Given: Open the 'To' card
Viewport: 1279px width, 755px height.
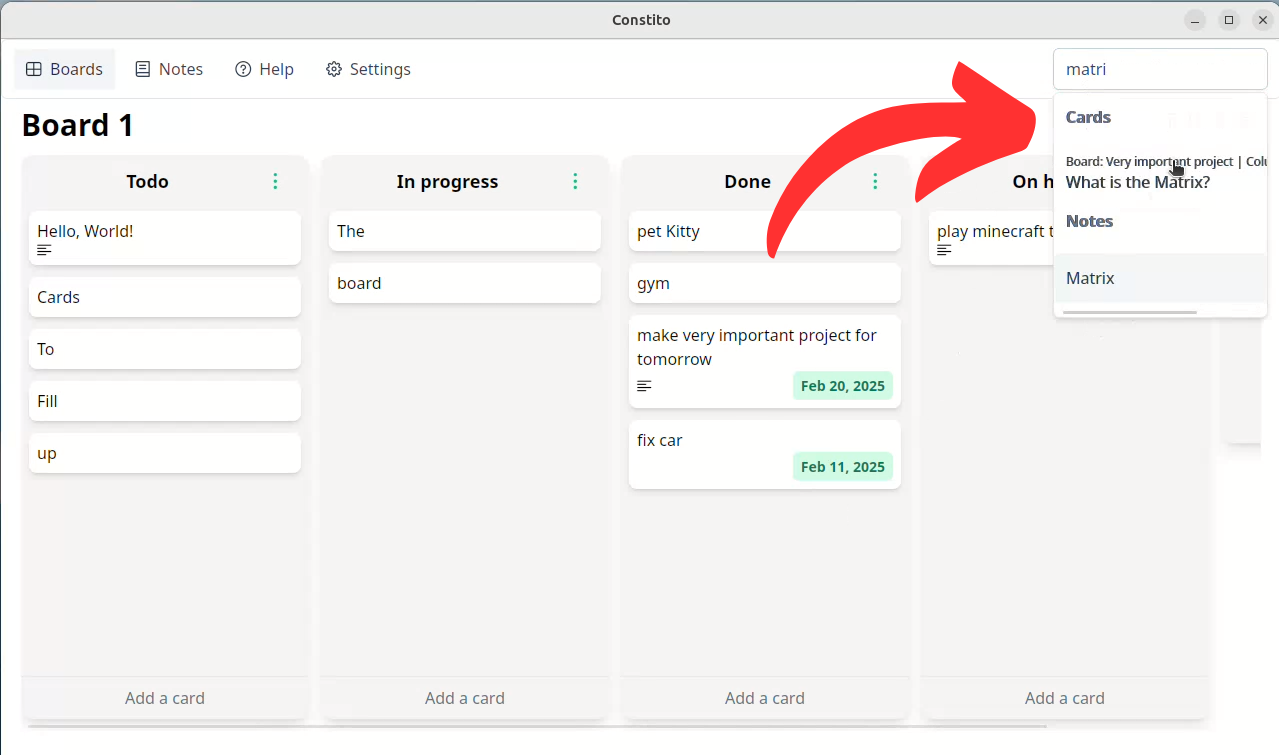Looking at the screenshot, I should [165, 349].
